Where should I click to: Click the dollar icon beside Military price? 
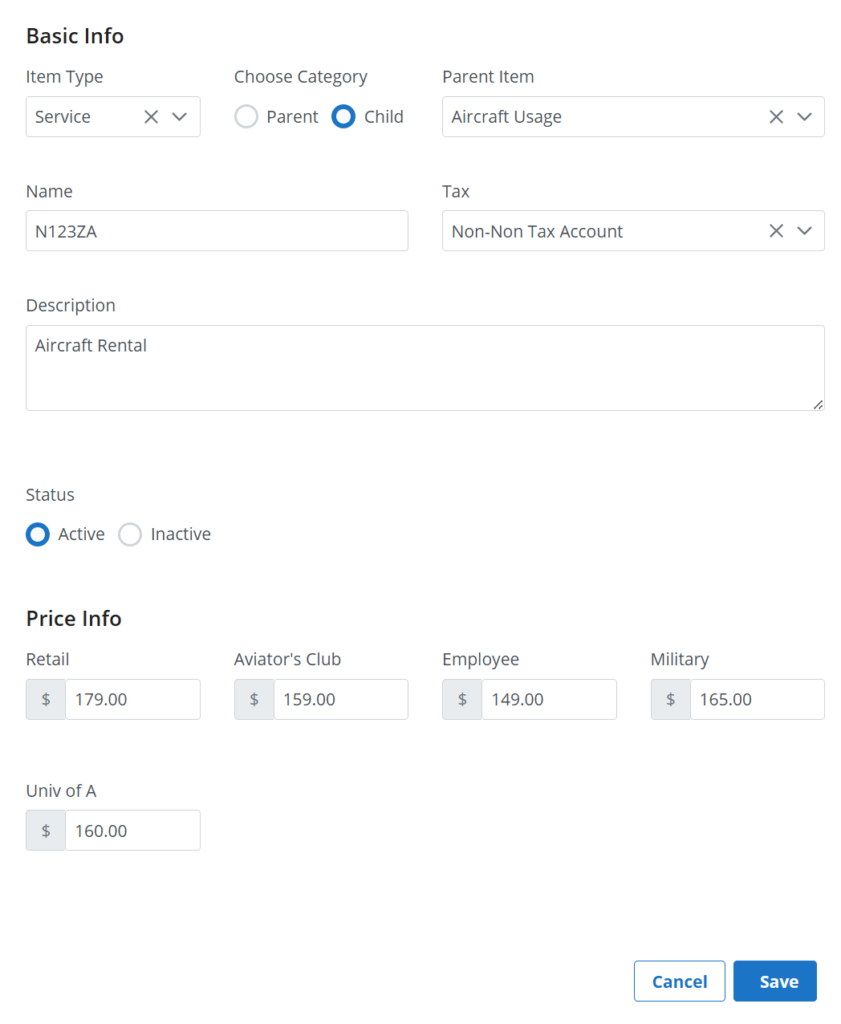[x=671, y=699]
